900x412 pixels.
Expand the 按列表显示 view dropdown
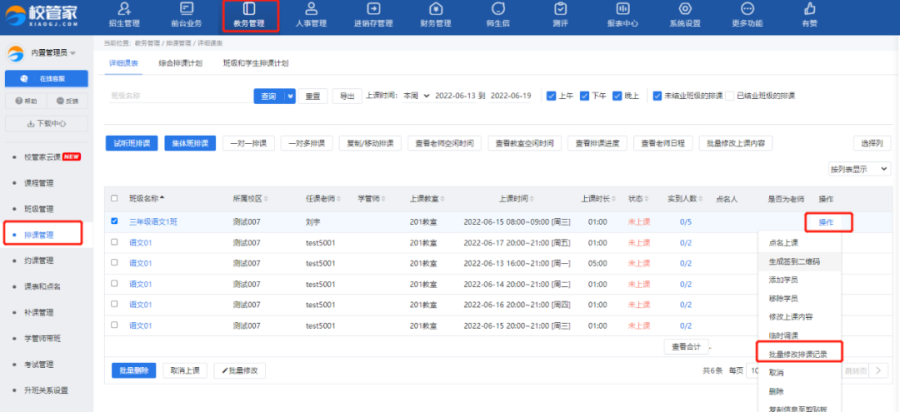(859, 169)
